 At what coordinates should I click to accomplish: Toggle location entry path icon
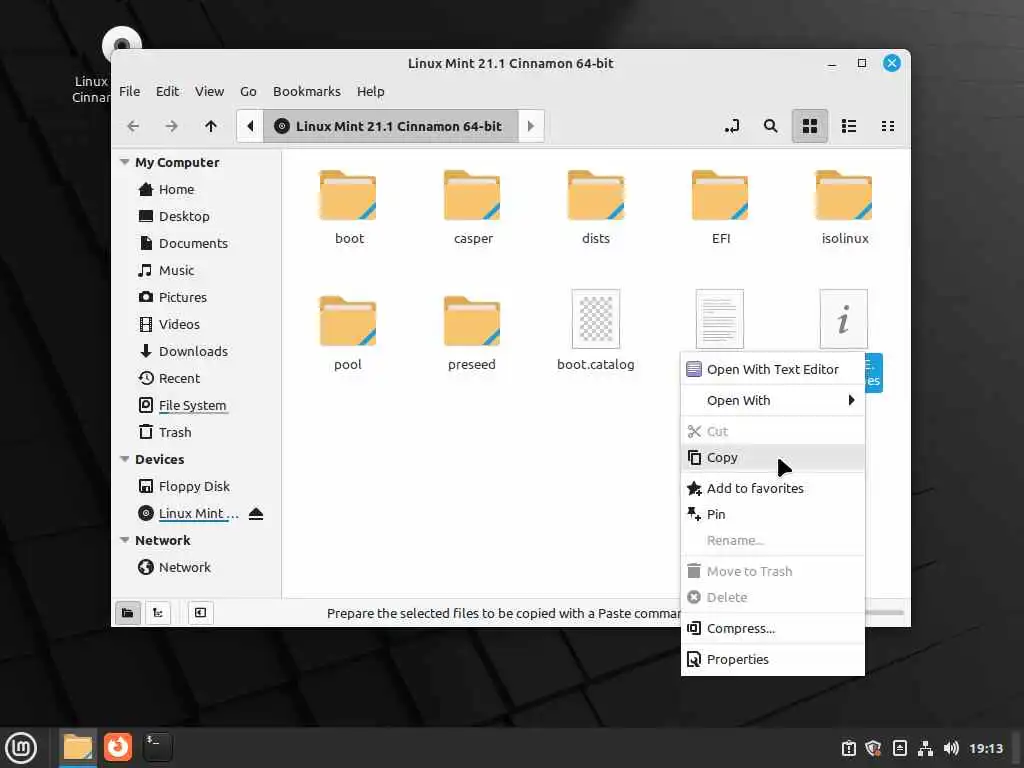tap(732, 126)
